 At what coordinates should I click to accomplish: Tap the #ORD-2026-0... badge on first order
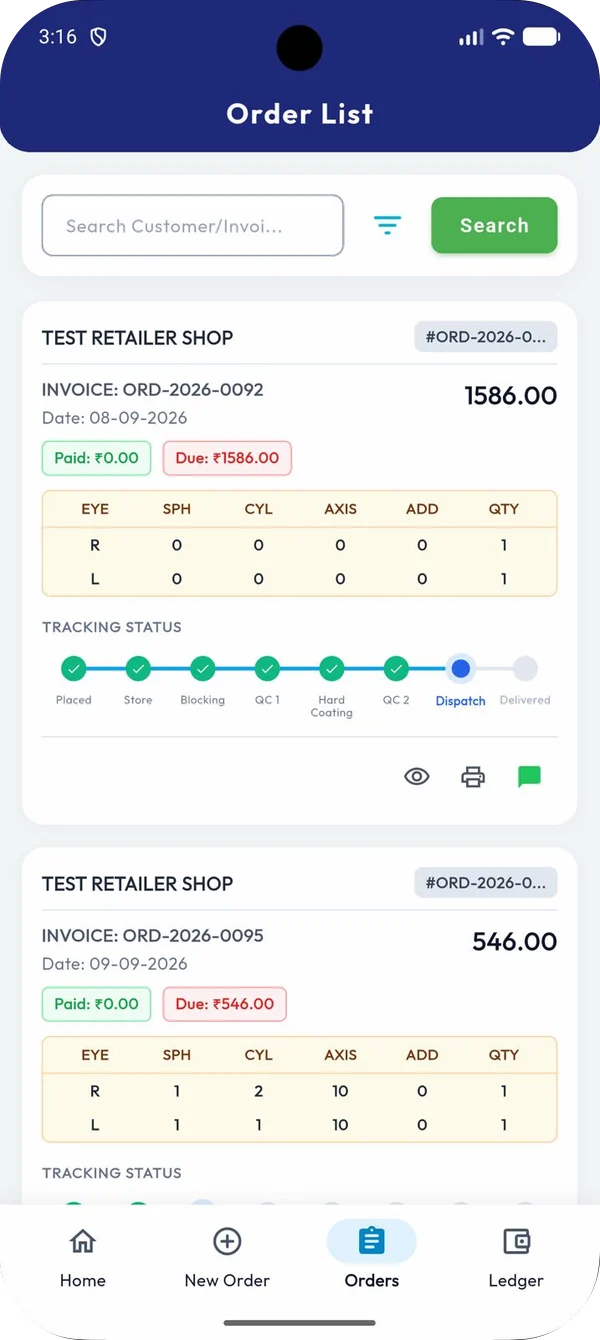tap(486, 337)
